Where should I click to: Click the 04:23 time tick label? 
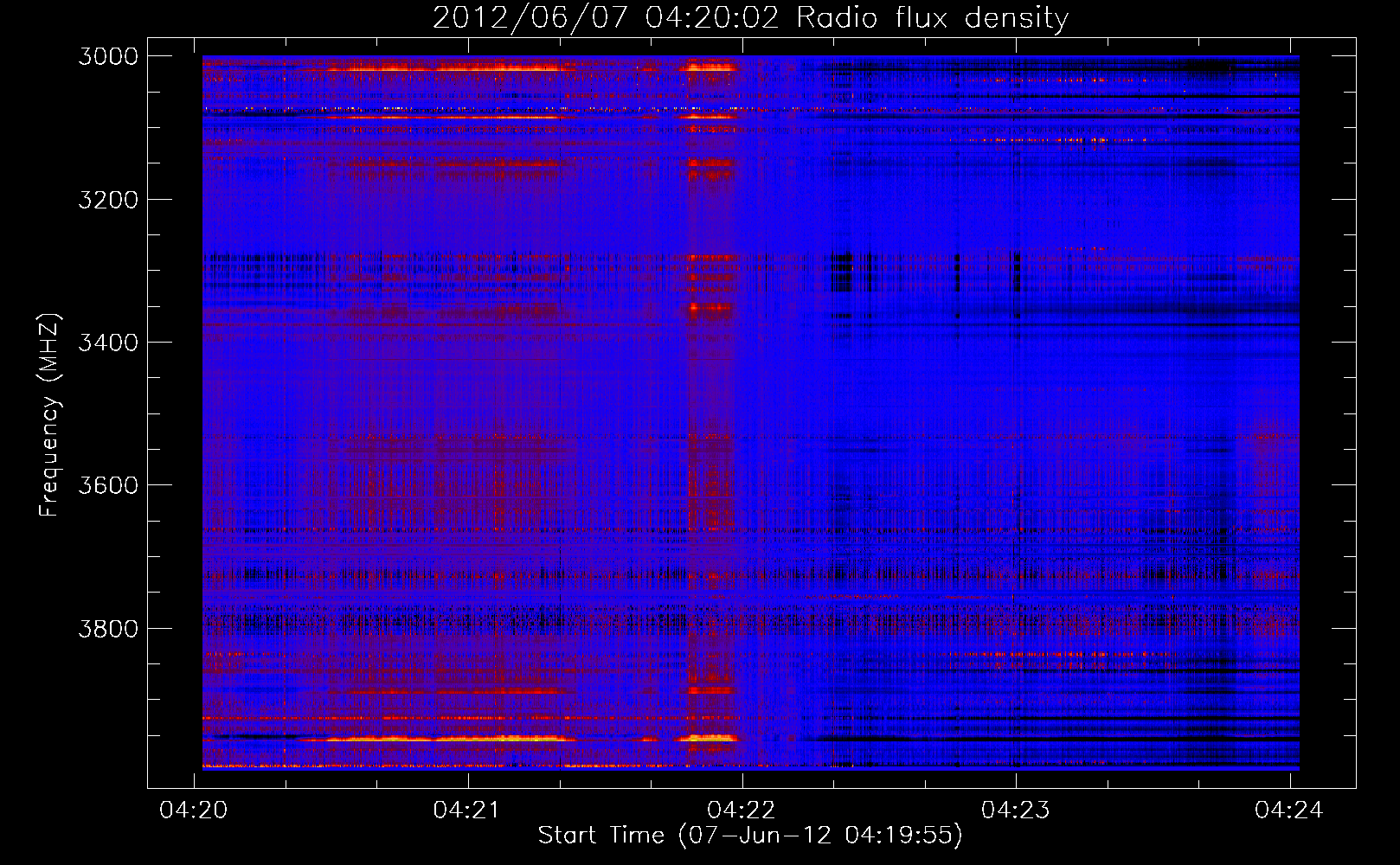pyautogui.click(x=1016, y=811)
